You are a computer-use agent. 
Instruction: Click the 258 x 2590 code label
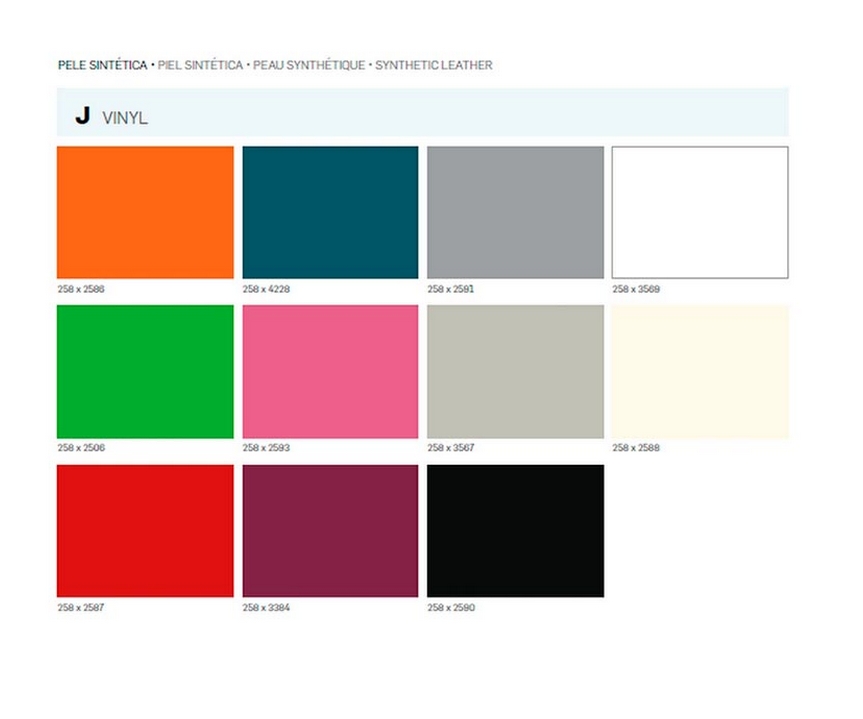click(x=451, y=607)
